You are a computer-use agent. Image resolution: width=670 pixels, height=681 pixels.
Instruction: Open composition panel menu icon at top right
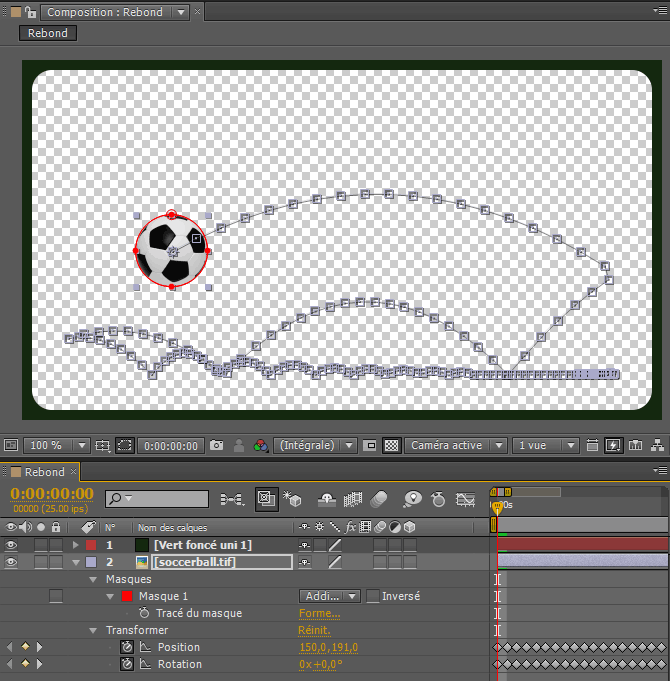pos(660,10)
